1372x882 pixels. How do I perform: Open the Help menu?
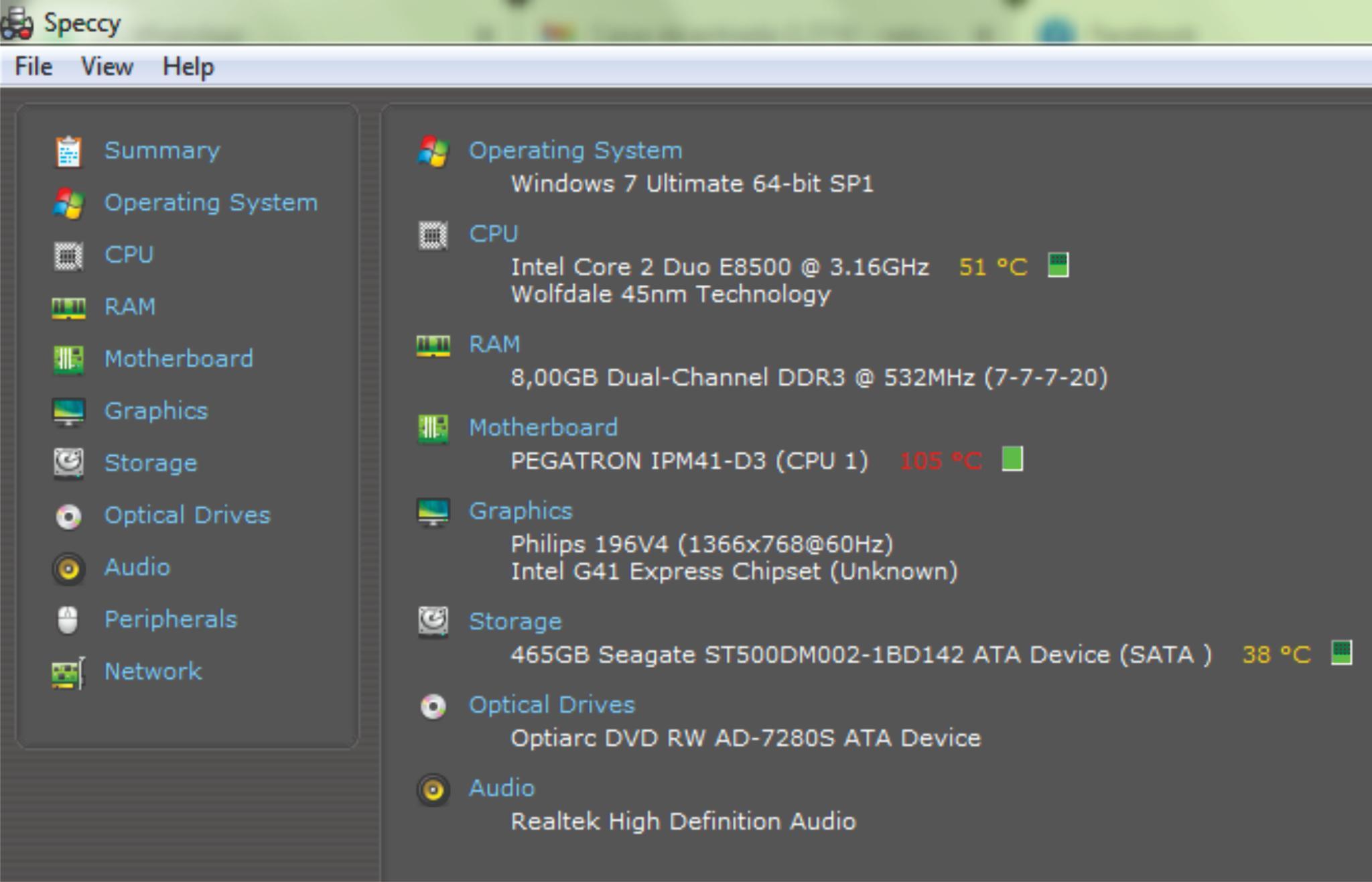pyautogui.click(x=188, y=66)
